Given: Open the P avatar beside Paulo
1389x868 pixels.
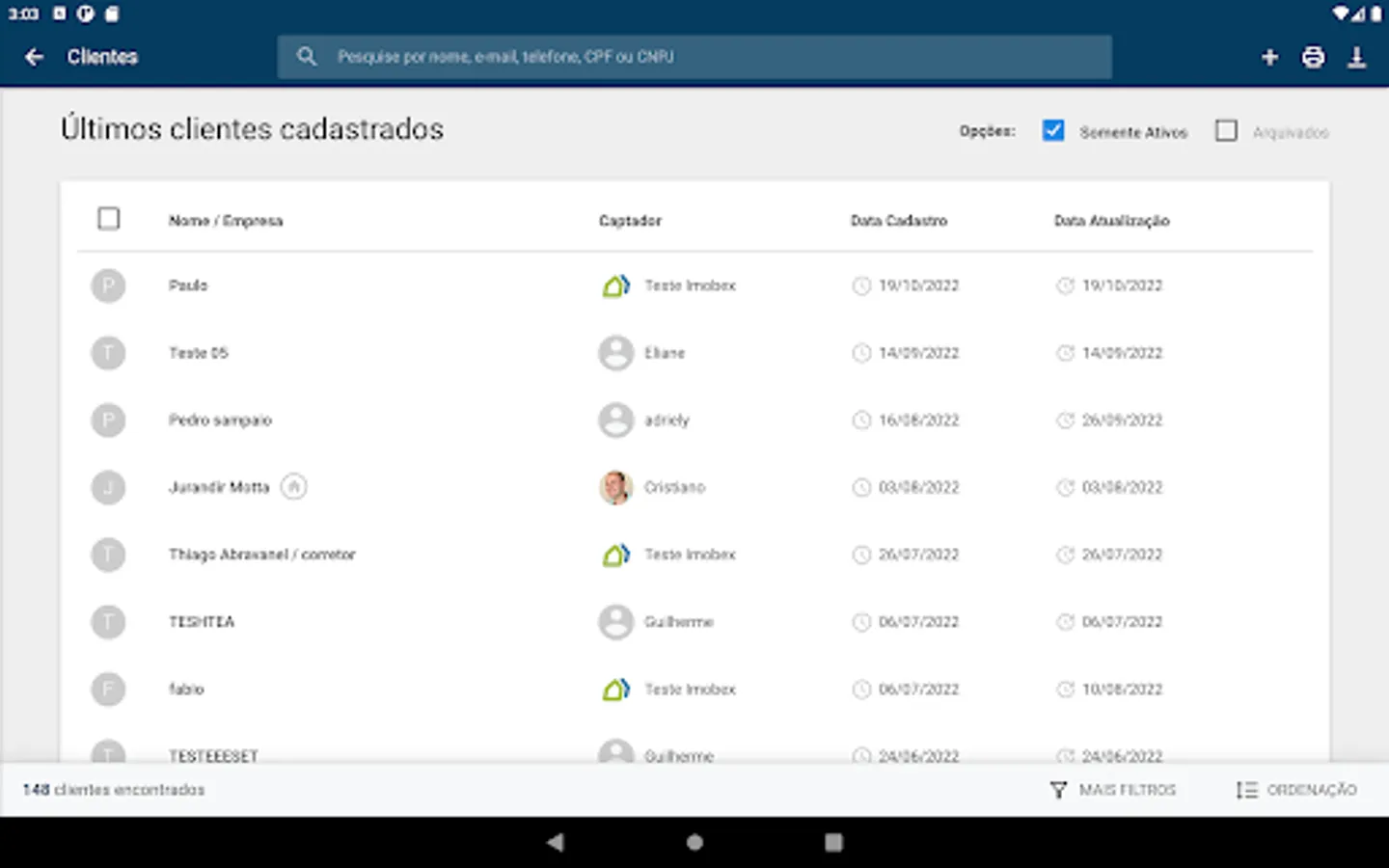Looking at the screenshot, I should click(x=108, y=285).
